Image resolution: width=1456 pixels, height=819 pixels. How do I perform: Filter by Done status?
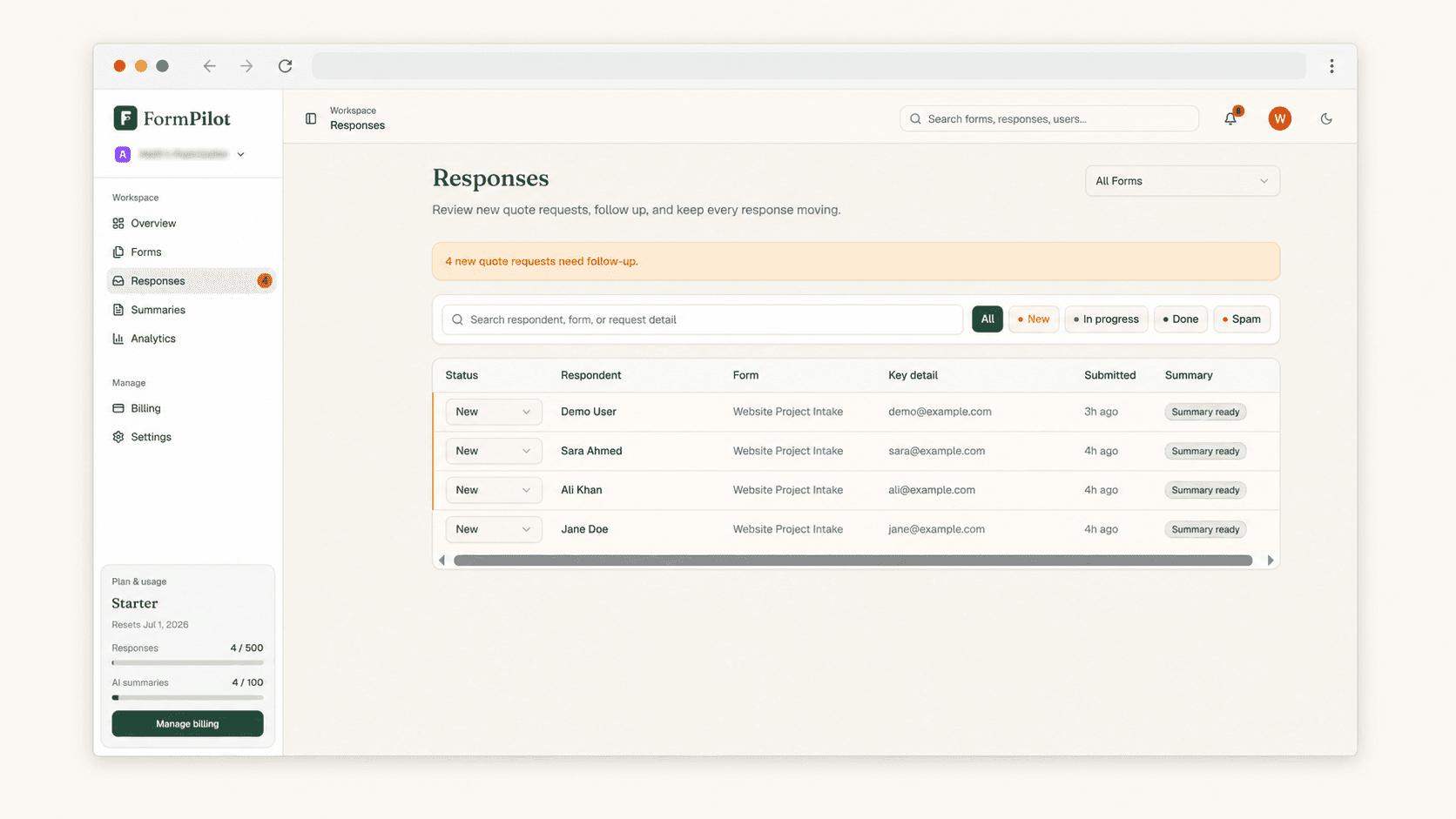(x=1180, y=319)
